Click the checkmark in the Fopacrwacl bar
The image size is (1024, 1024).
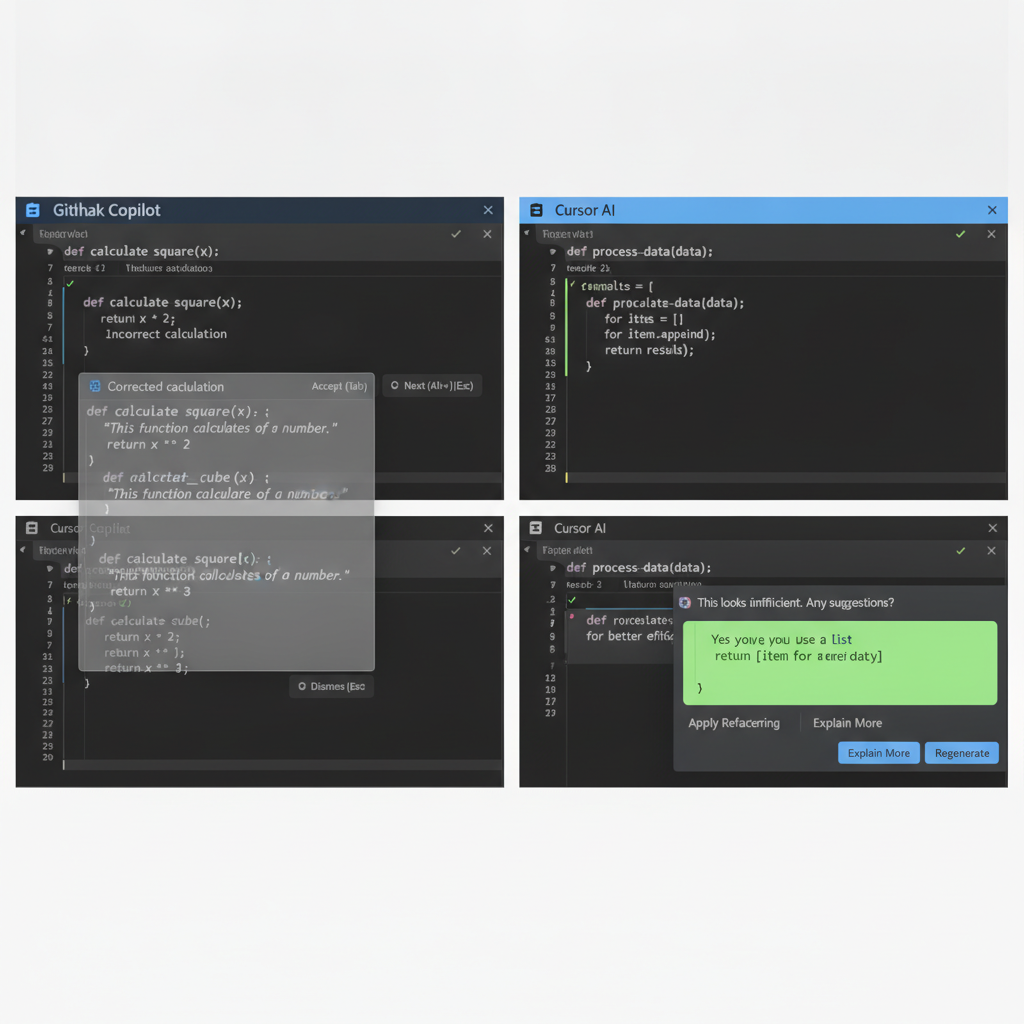click(456, 234)
